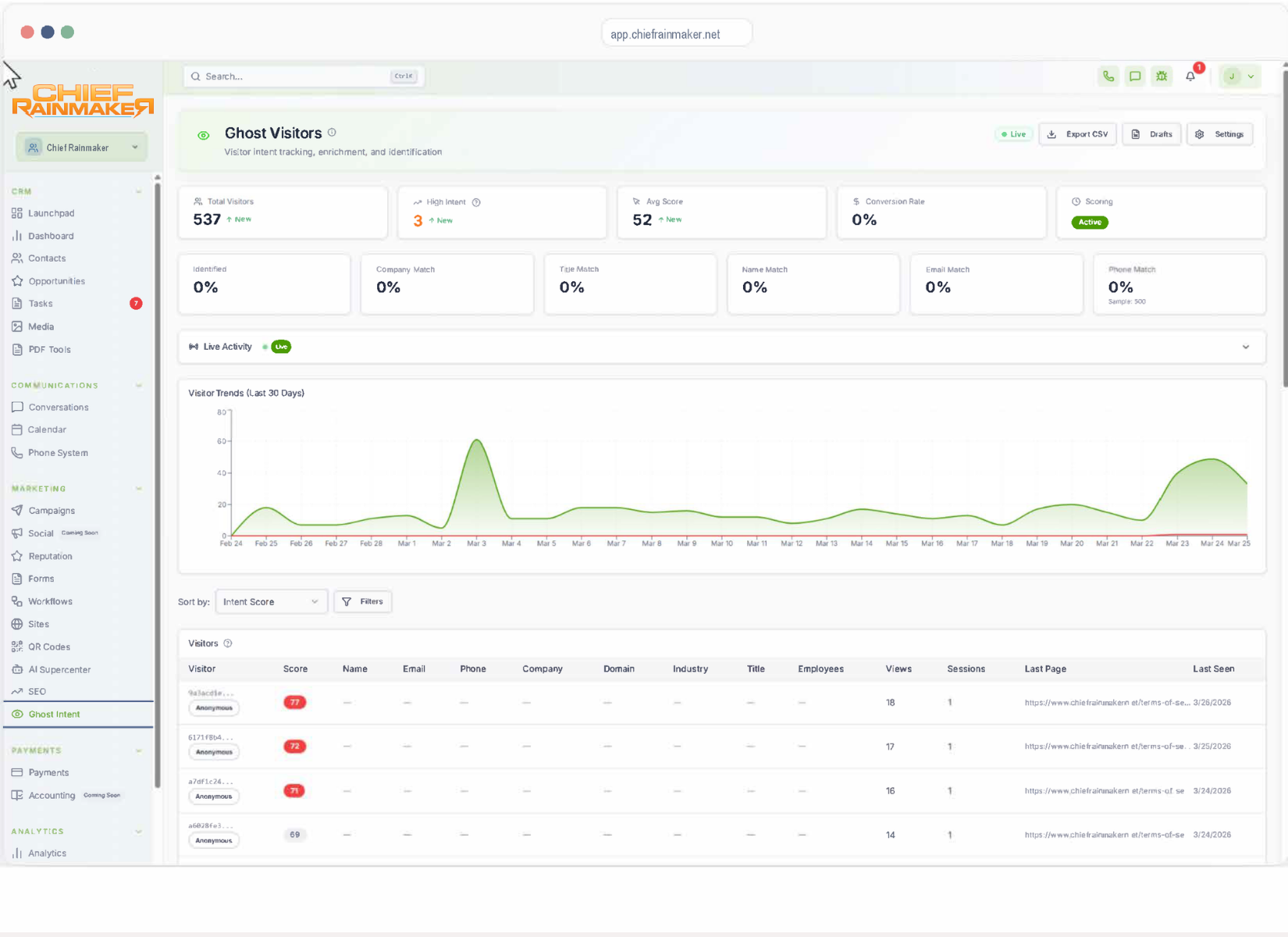The width and height of the screenshot is (1288, 937).
Task: Click the Analytics bar chart icon
Action: tap(17, 853)
